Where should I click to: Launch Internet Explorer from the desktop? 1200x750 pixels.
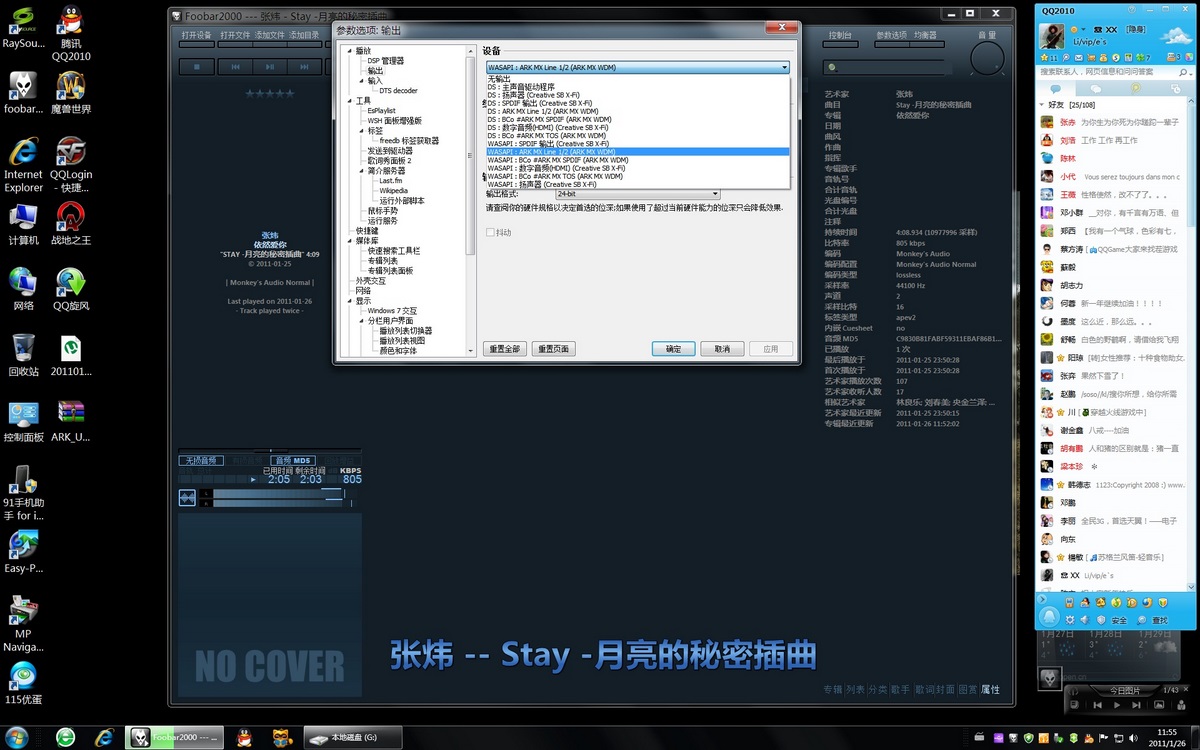24,165
